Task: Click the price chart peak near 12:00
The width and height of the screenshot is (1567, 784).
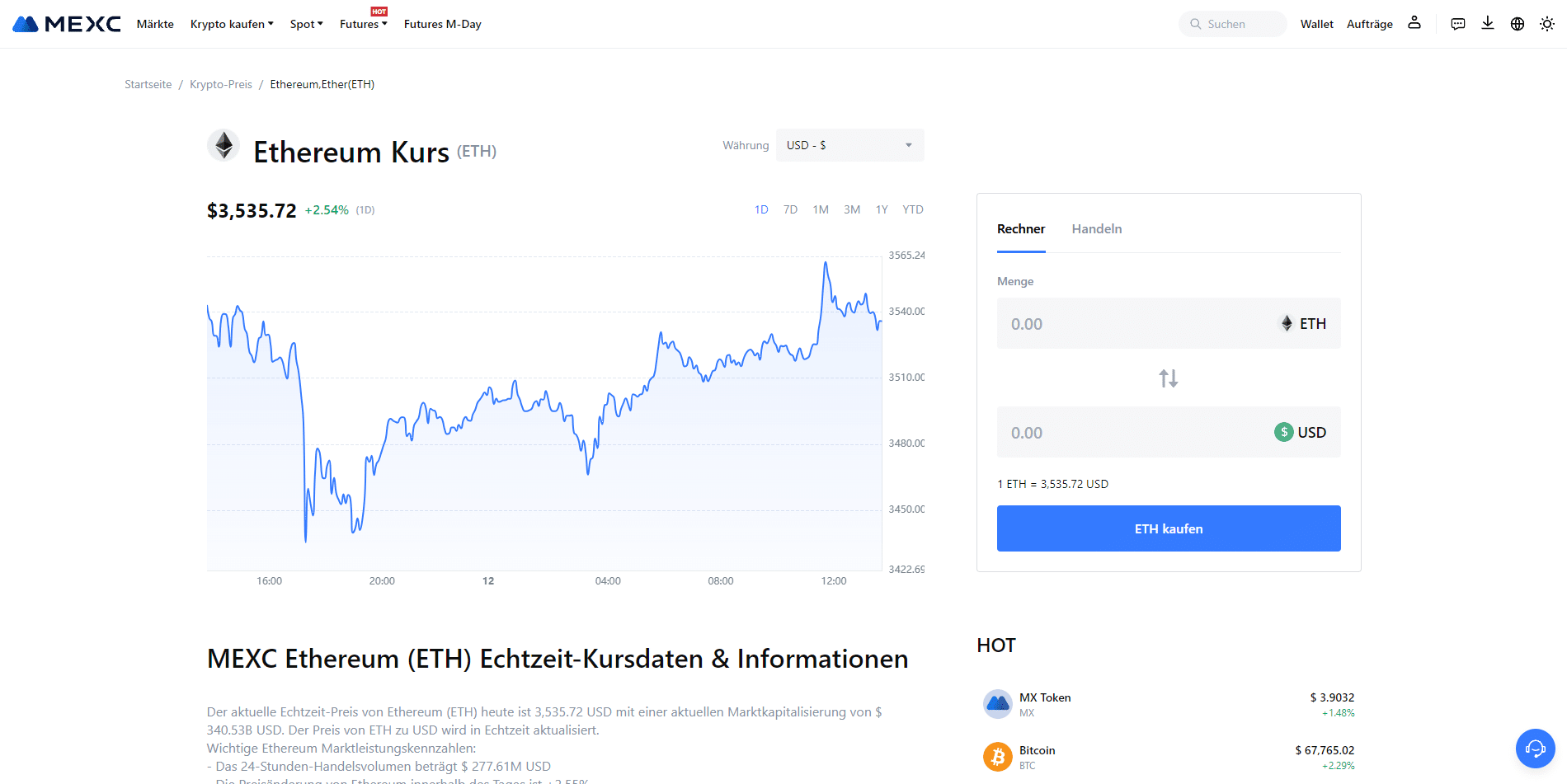Action: pos(826,263)
